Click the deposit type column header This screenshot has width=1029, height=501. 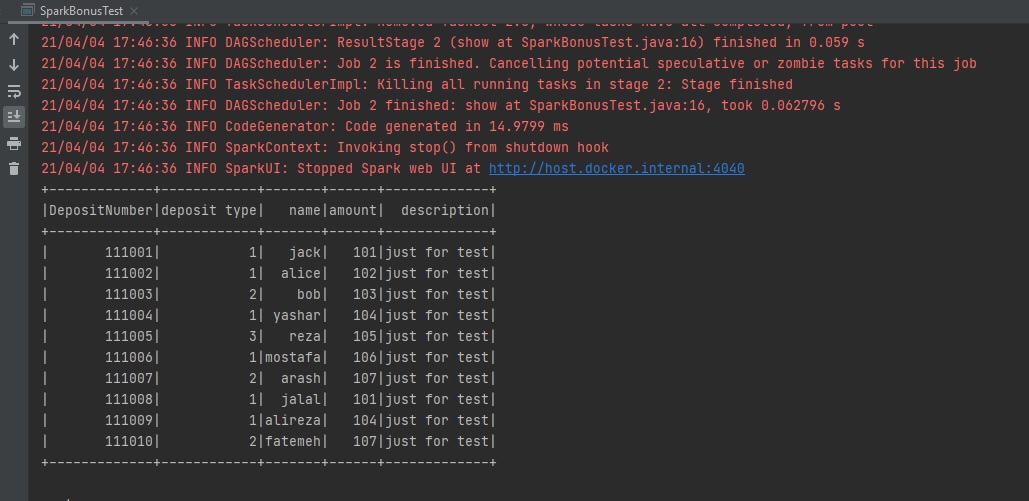(x=208, y=210)
